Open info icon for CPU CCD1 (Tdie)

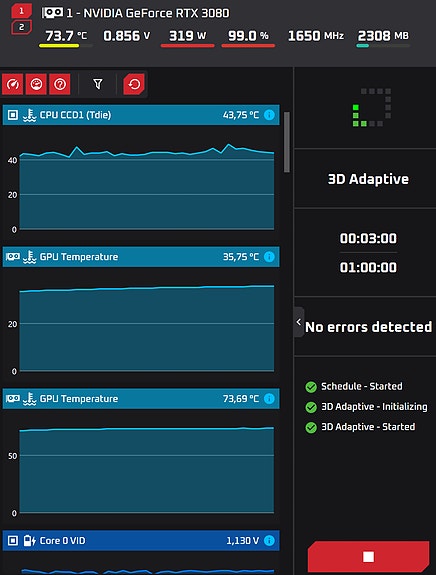[269, 115]
